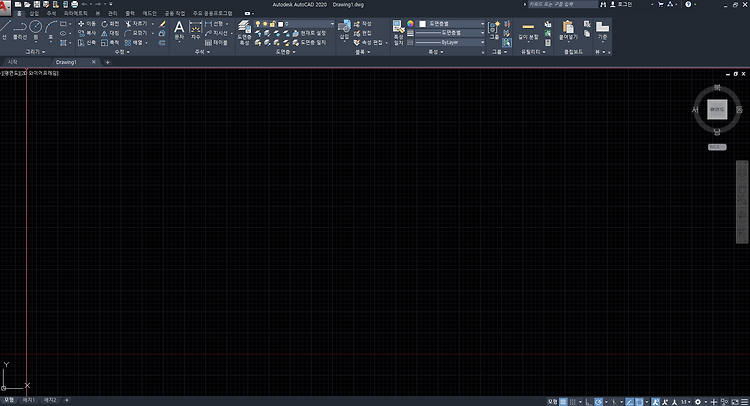The width and height of the screenshot is (750, 406).
Task: Expand the Draw (그리기) panel
Action: click(35, 52)
